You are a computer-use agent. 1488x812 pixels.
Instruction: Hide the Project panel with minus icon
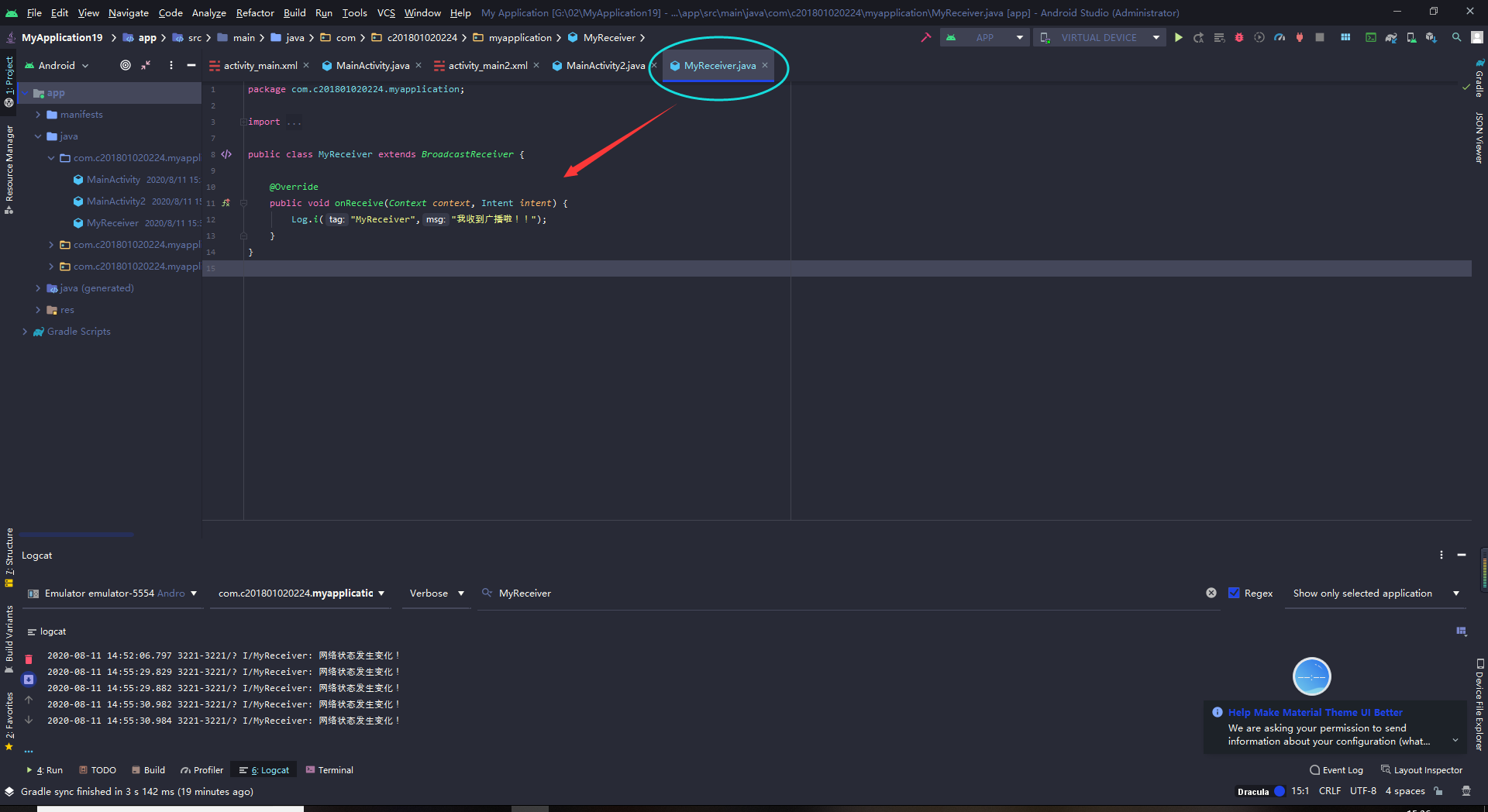tap(191, 66)
